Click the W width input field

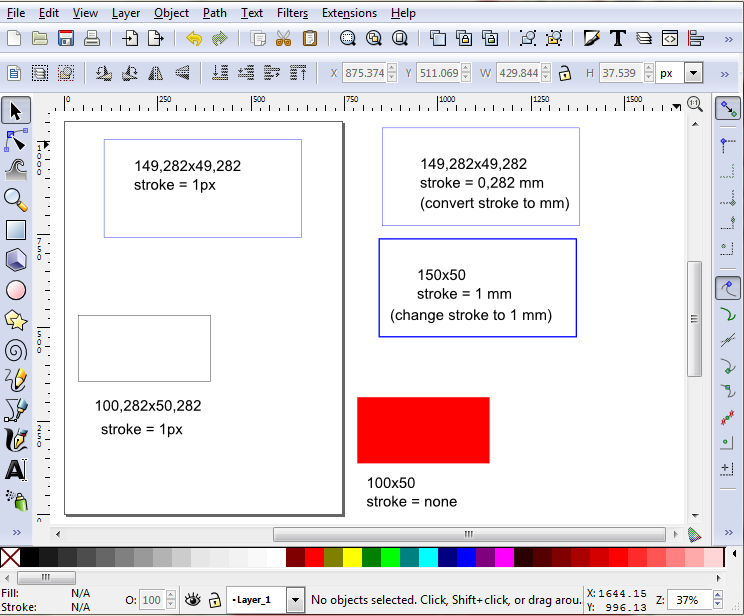click(x=517, y=73)
